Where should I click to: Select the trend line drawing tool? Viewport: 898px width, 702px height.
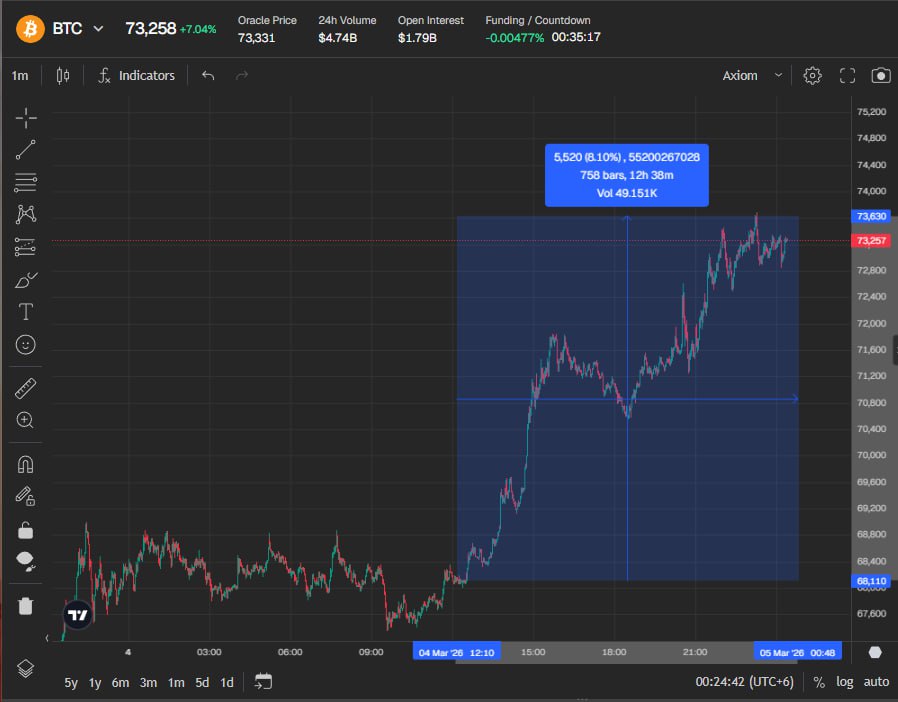coord(26,149)
